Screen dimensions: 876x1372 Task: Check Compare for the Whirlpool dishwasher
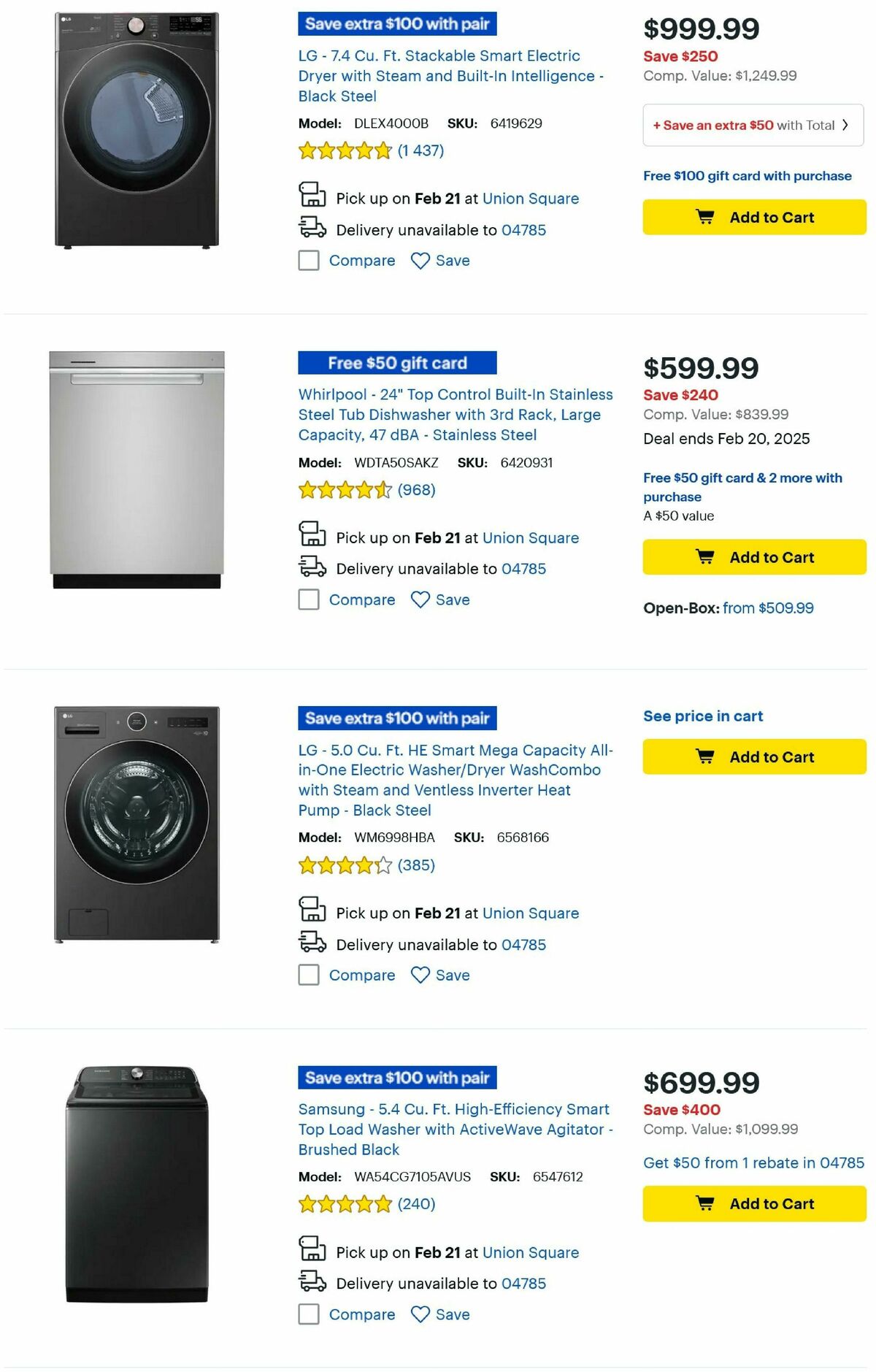click(307, 599)
